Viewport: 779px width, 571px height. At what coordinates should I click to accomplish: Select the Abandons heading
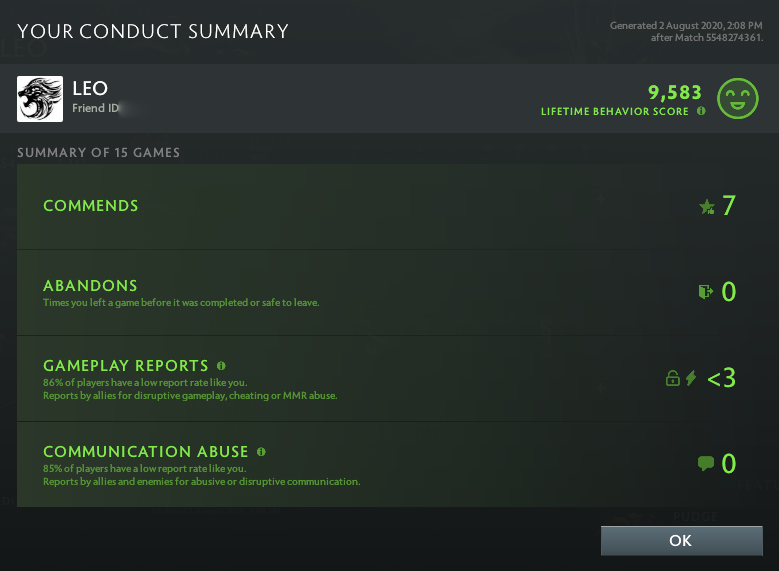pos(90,286)
